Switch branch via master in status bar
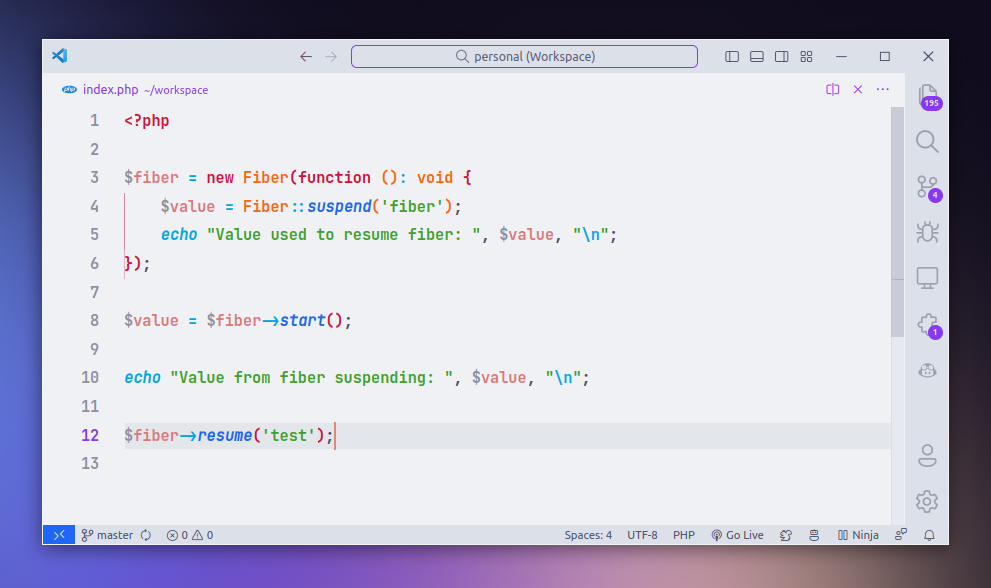The image size is (991, 588). pyautogui.click(x=107, y=535)
